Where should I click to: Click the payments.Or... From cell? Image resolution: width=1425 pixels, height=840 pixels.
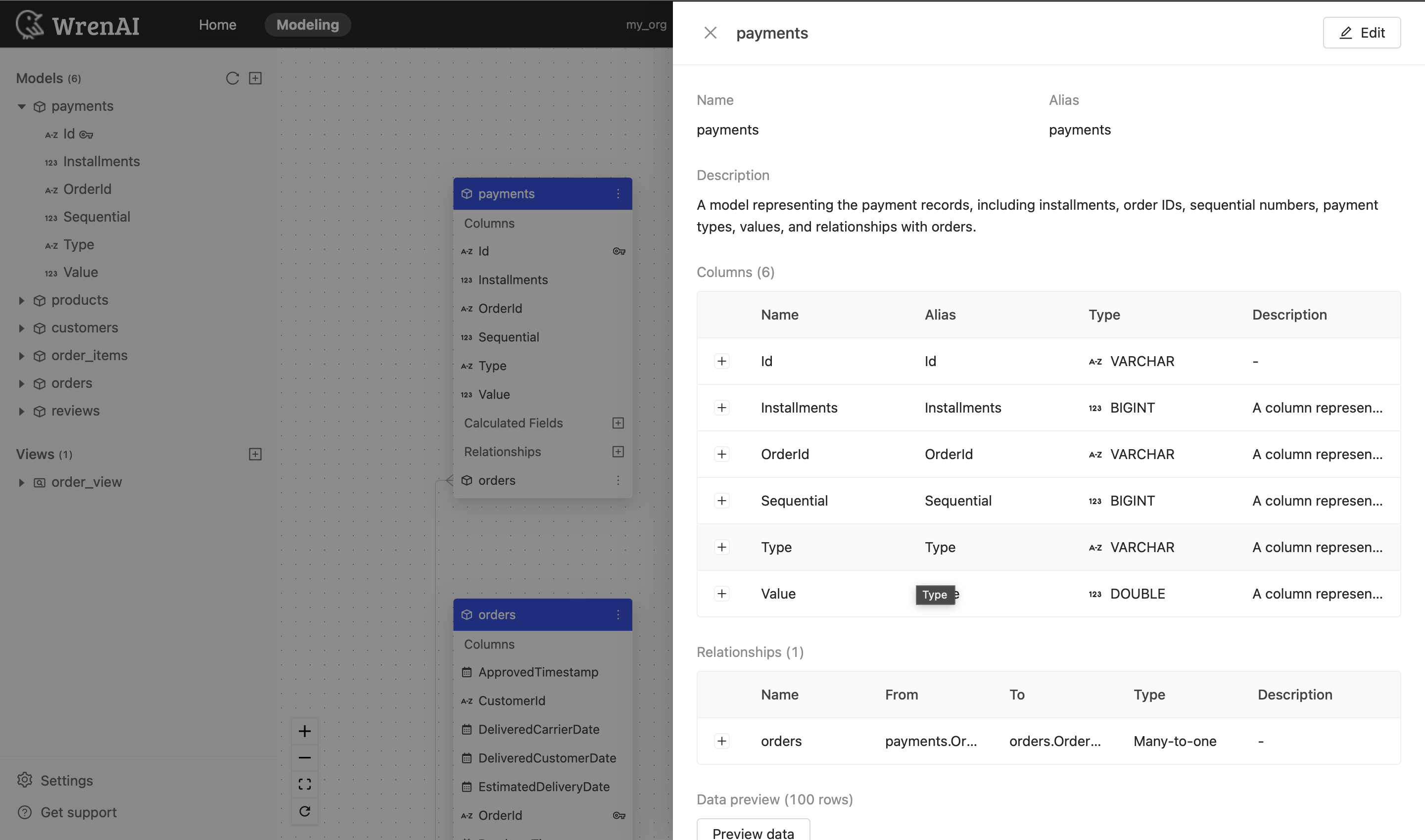931,741
